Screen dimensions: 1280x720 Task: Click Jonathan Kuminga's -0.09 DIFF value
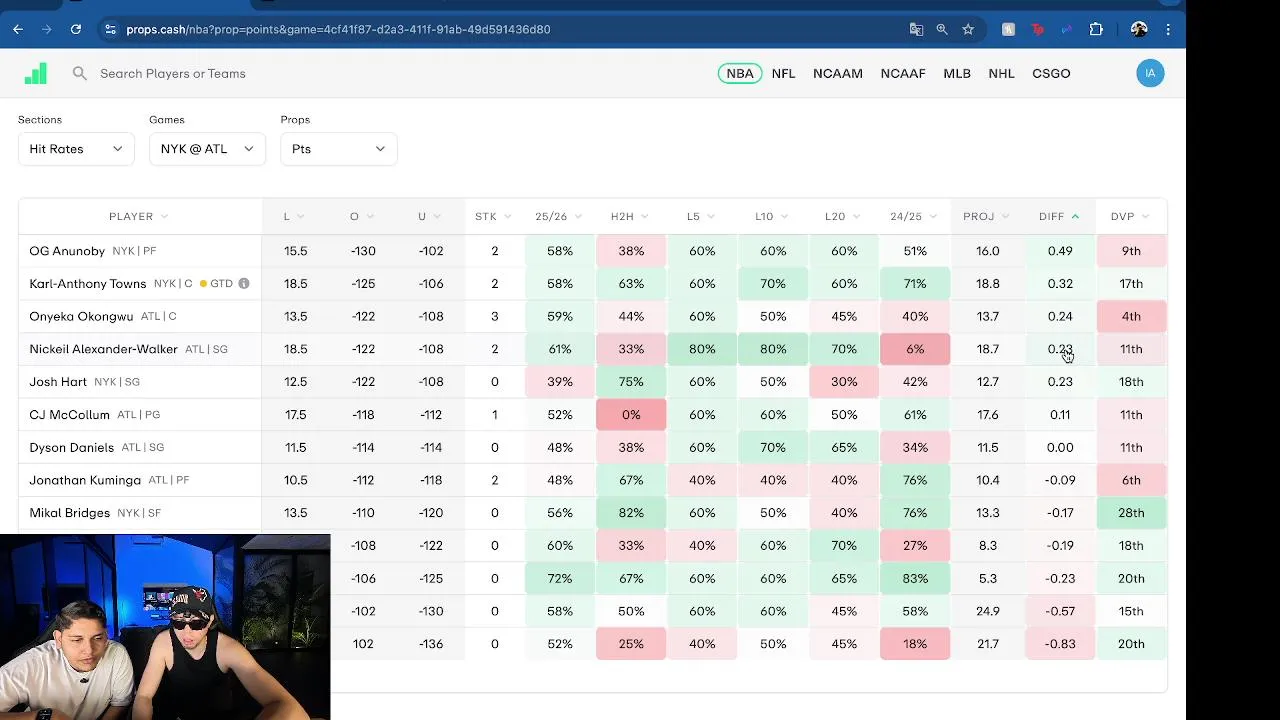pyautogui.click(x=1060, y=480)
